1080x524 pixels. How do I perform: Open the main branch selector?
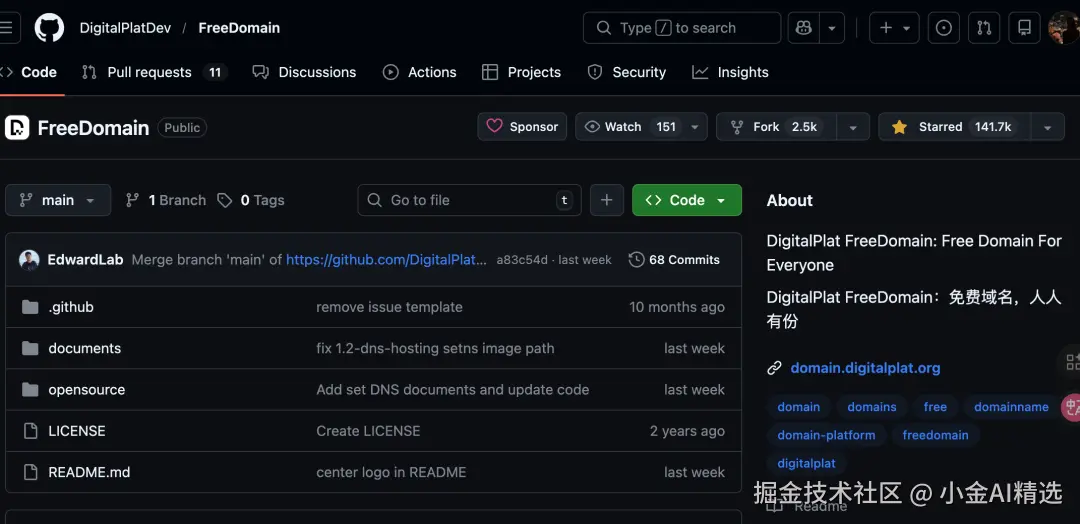[58, 200]
